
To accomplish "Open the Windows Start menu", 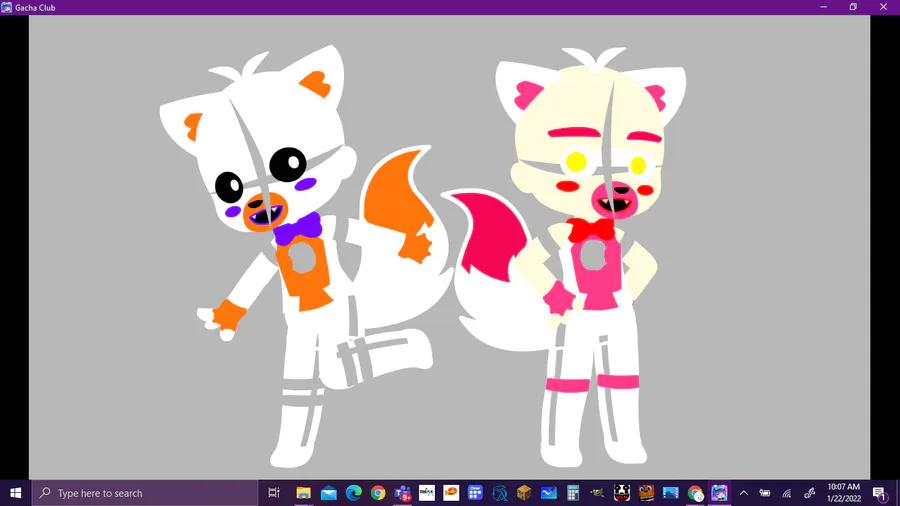I will coord(15,493).
